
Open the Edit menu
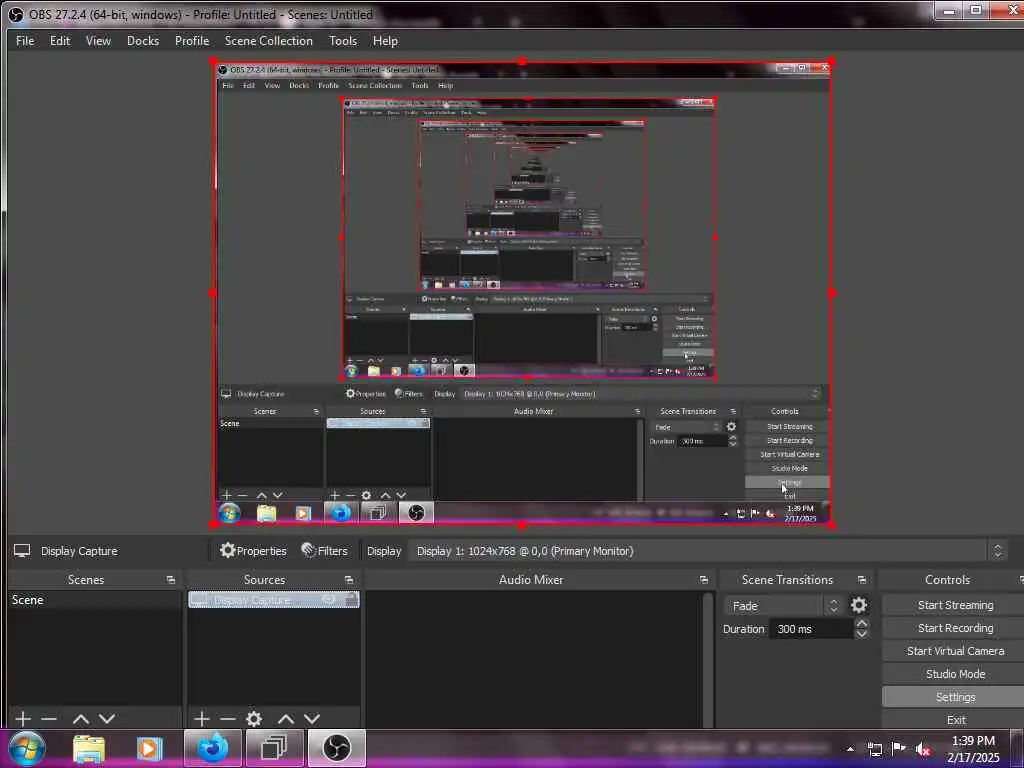[60, 40]
